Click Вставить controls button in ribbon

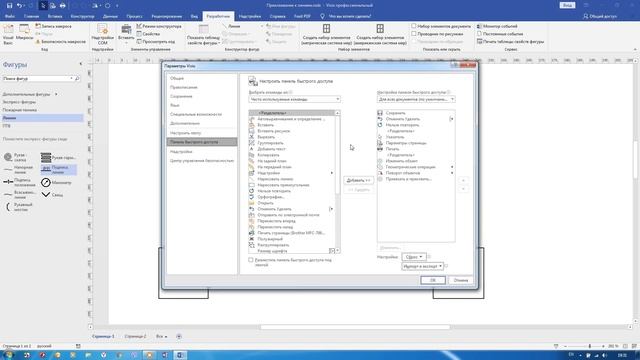click(126, 33)
